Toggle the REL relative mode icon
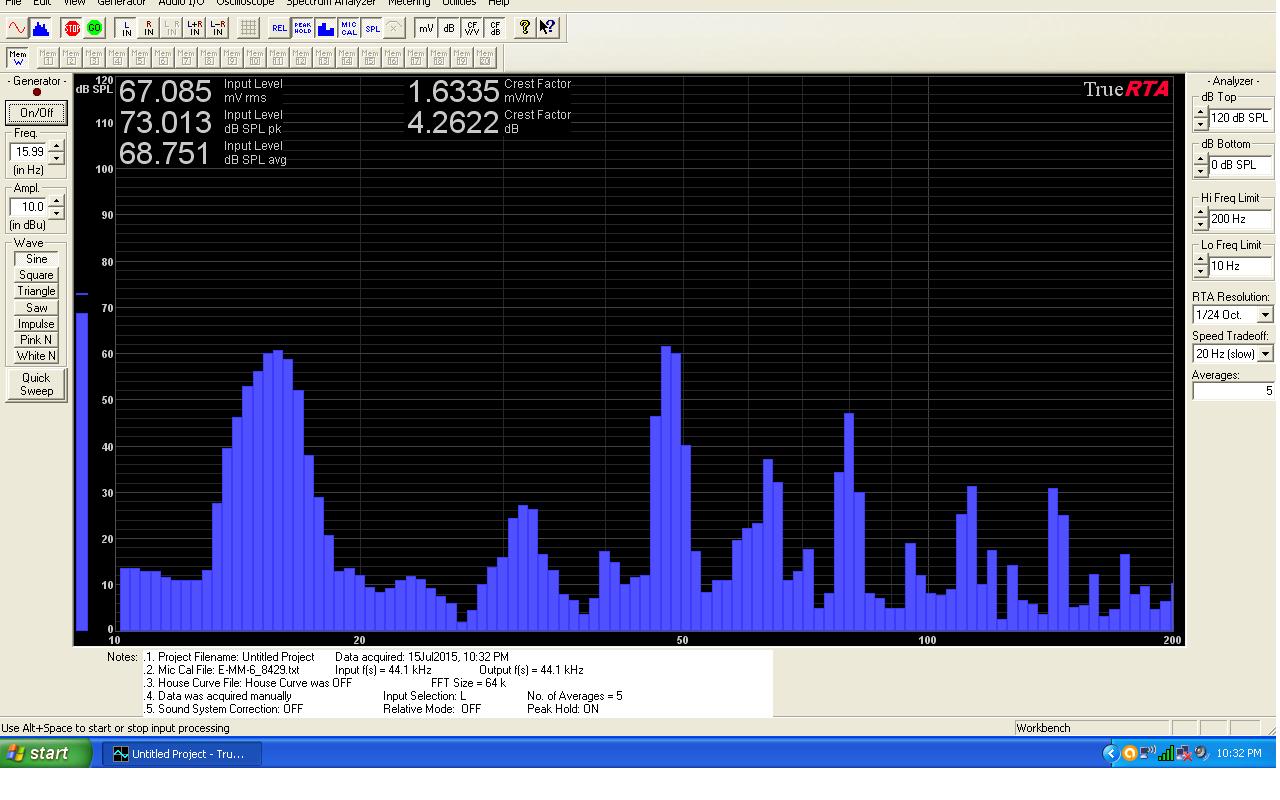 [x=279, y=28]
